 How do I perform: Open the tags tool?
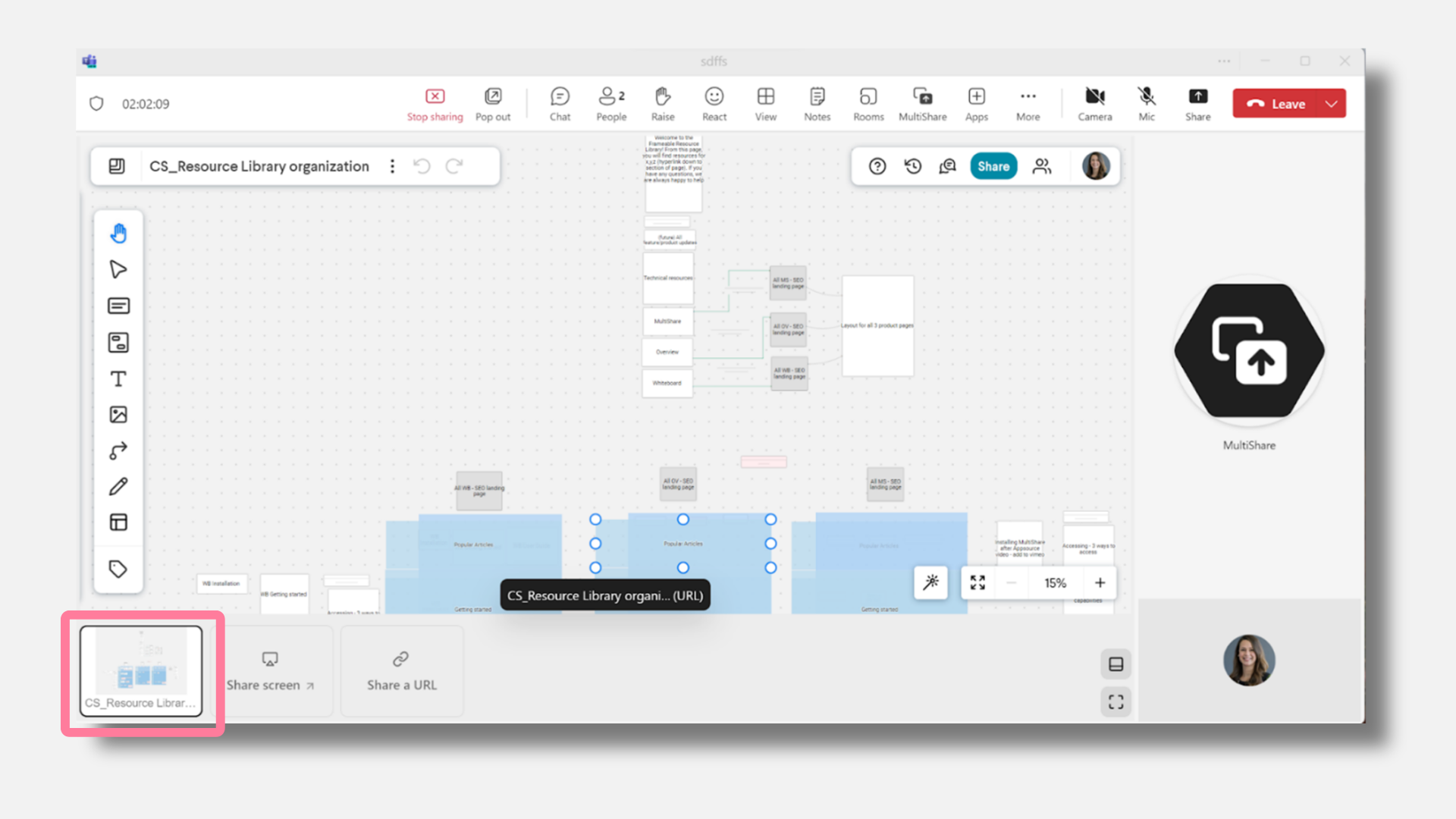(118, 569)
